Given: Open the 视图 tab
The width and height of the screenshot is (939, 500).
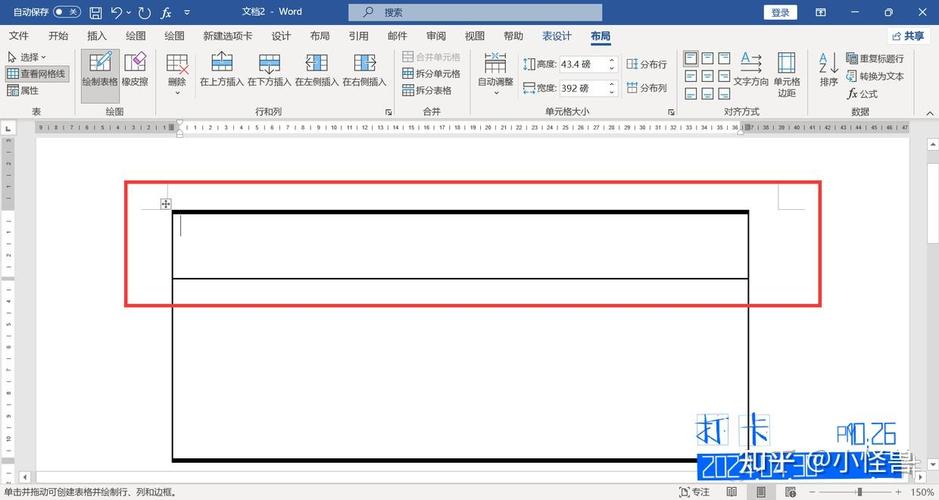Looking at the screenshot, I should (x=474, y=36).
